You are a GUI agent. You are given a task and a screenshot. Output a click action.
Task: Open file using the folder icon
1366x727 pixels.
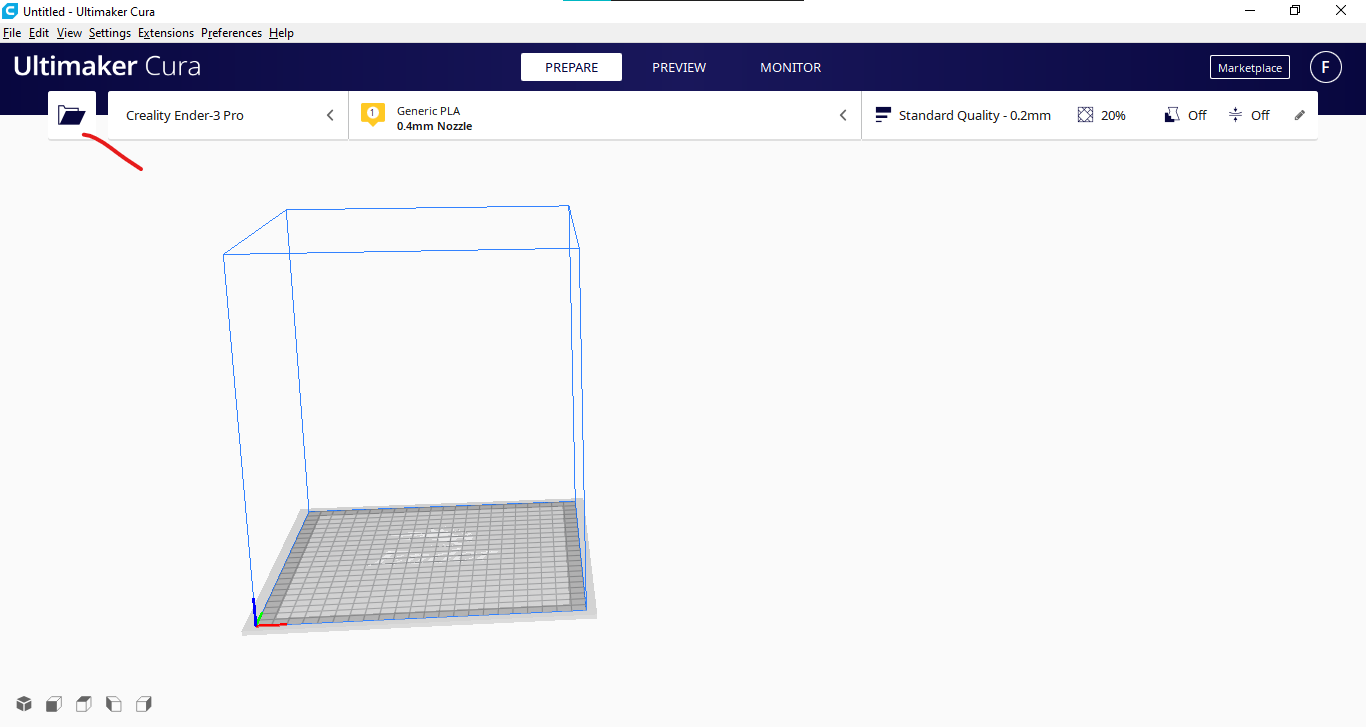click(72, 115)
